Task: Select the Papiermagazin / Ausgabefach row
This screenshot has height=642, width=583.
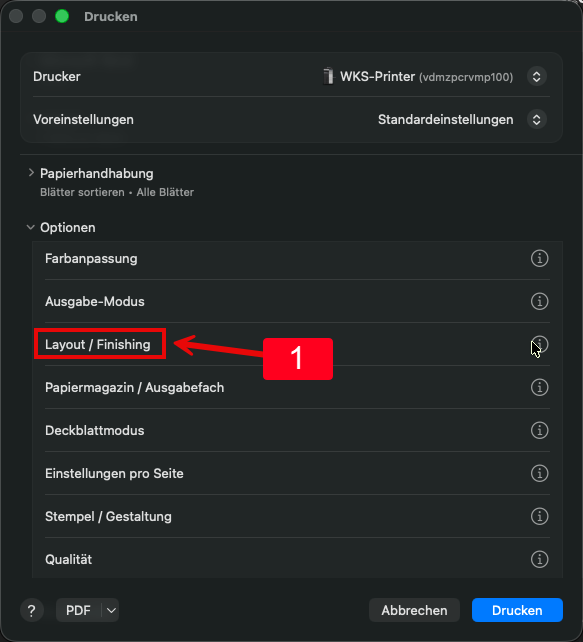Action: pyautogui.click(x=297, y=387)
